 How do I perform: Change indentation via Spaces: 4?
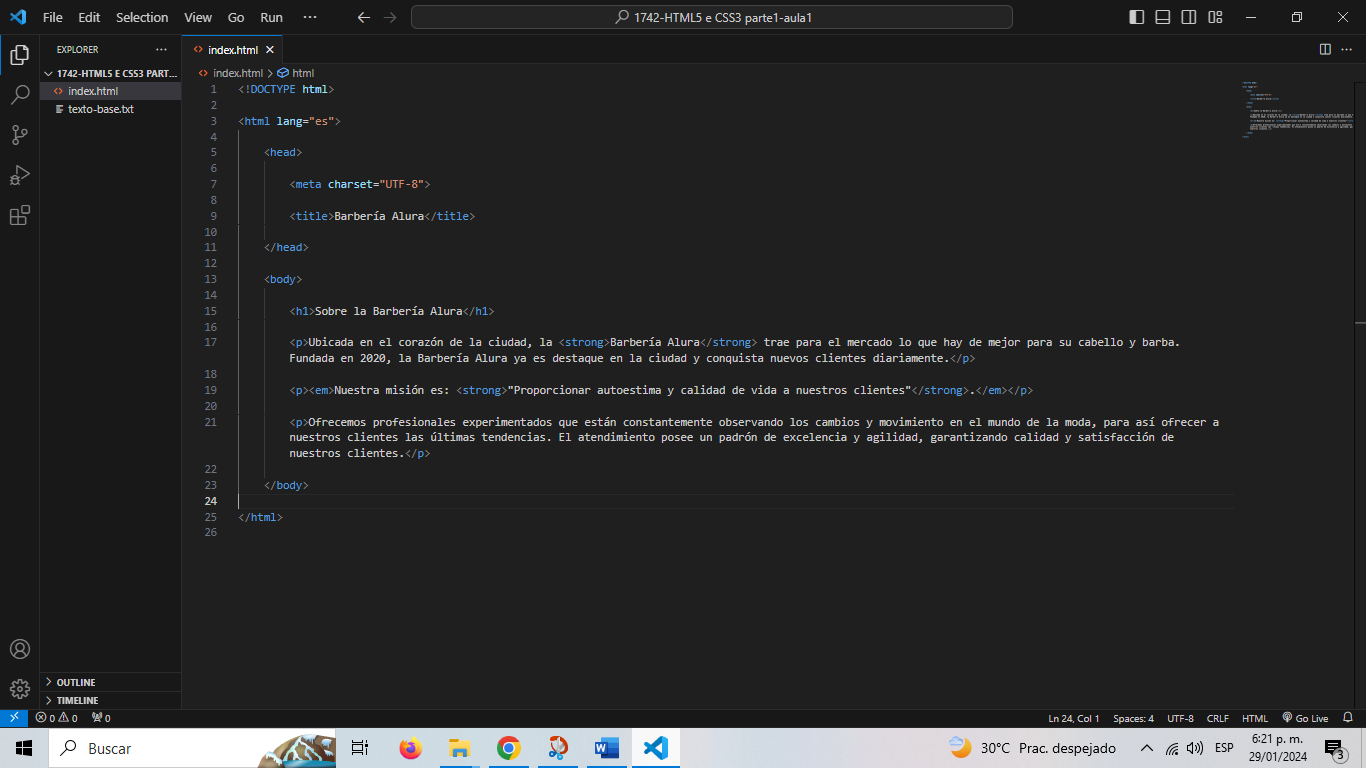tap(1133, 718)
